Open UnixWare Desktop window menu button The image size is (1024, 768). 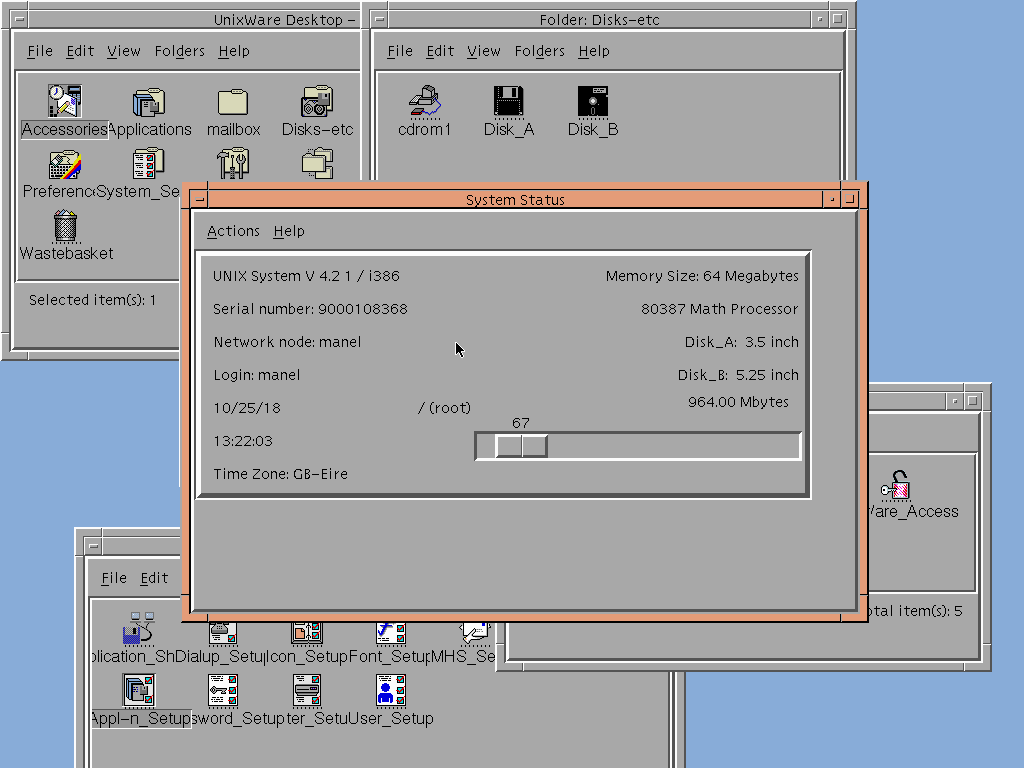tap(20, 19)
